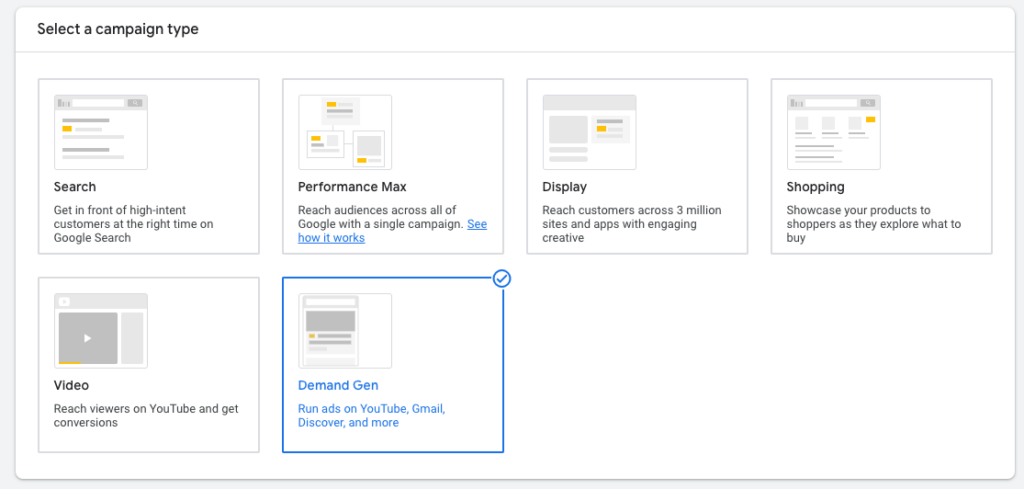Click "Run ads on YouTube, Gmail" description
Viewport: 1024px width, 489px height.
point(372,416)
